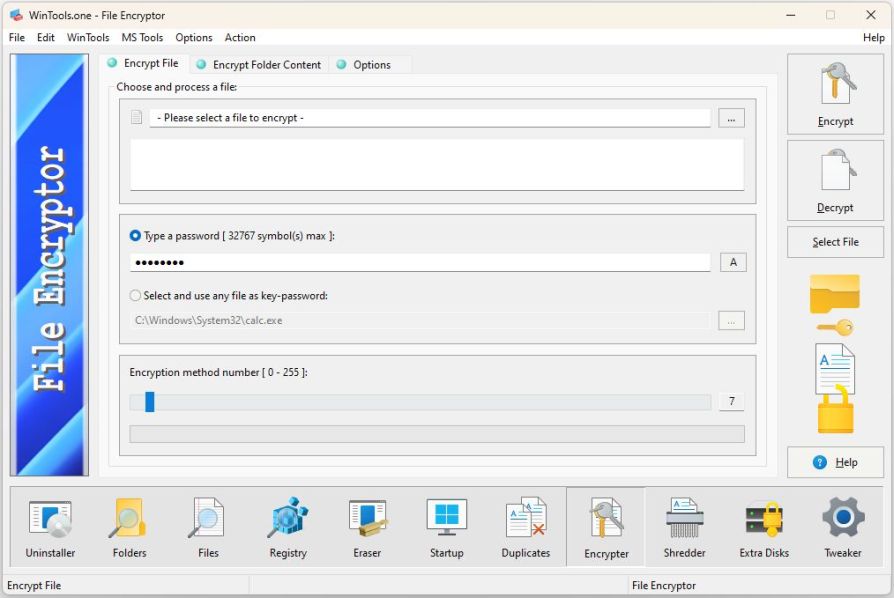Open the Options menu in menu bar
Image resolution: width=894 pixels, height=598 pixels.
point(194,38)
